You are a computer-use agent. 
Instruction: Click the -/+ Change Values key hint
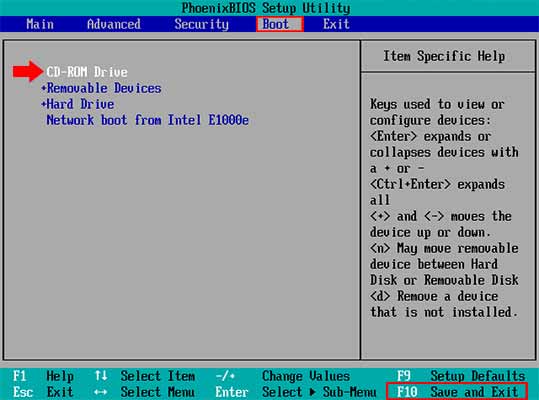pyautogui.click(x=283, y=376)
